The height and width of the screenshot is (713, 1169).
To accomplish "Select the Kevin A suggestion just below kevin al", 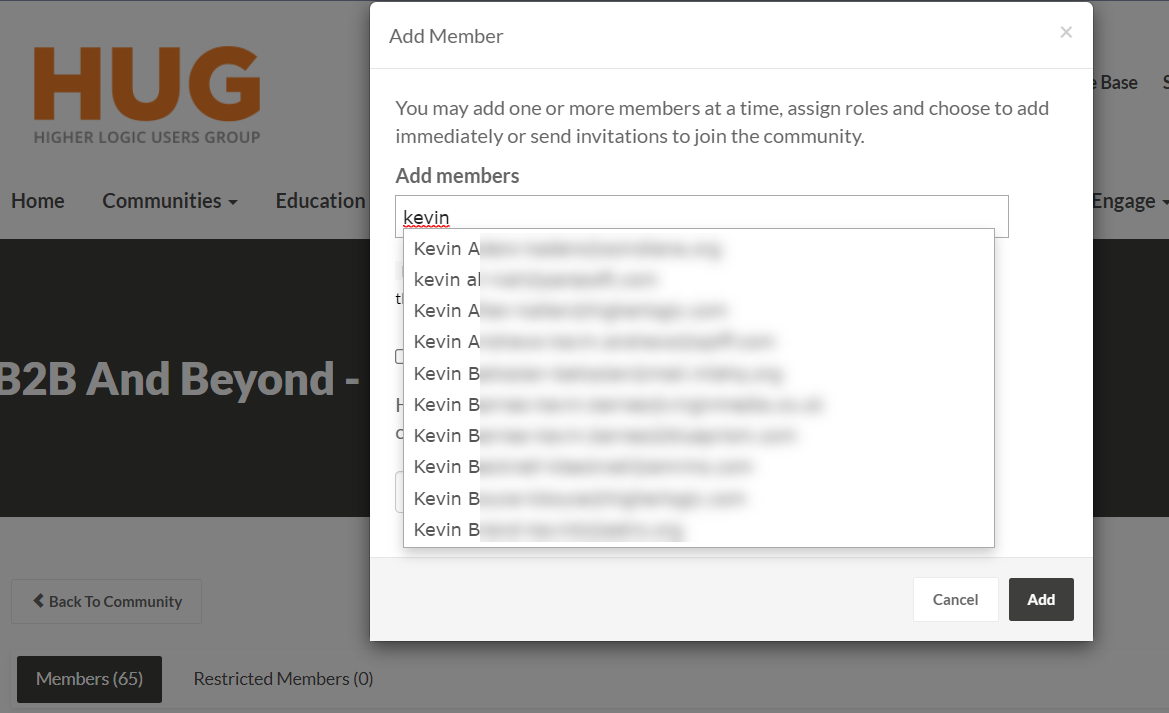I will tap(699, 311).
